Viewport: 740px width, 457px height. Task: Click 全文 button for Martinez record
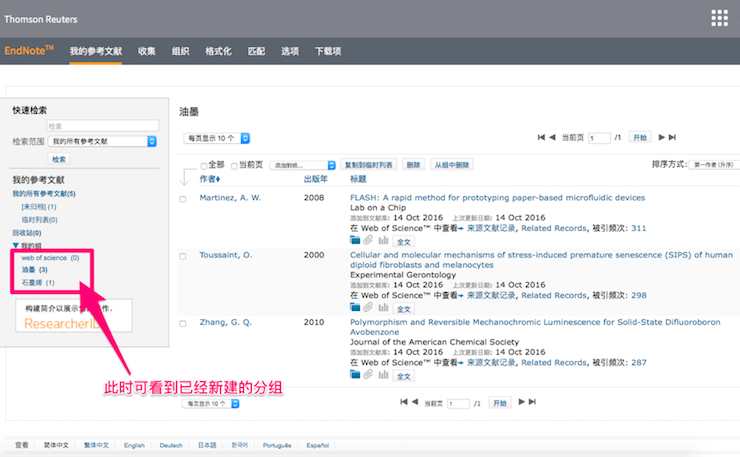click(404, 242)
